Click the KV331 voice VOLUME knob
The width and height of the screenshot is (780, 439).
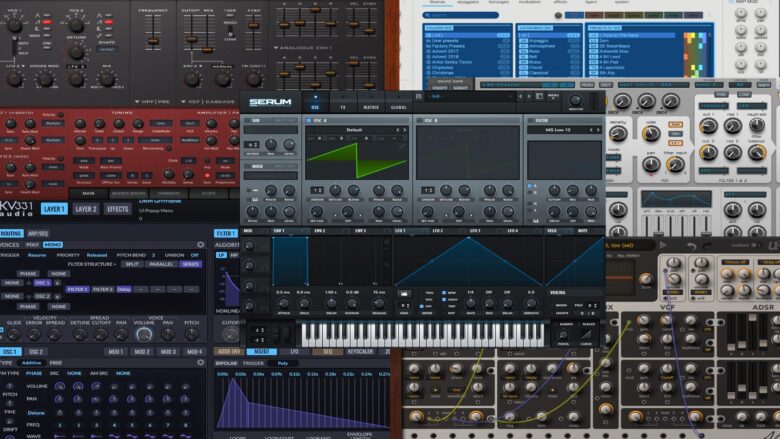click(144, 335)
